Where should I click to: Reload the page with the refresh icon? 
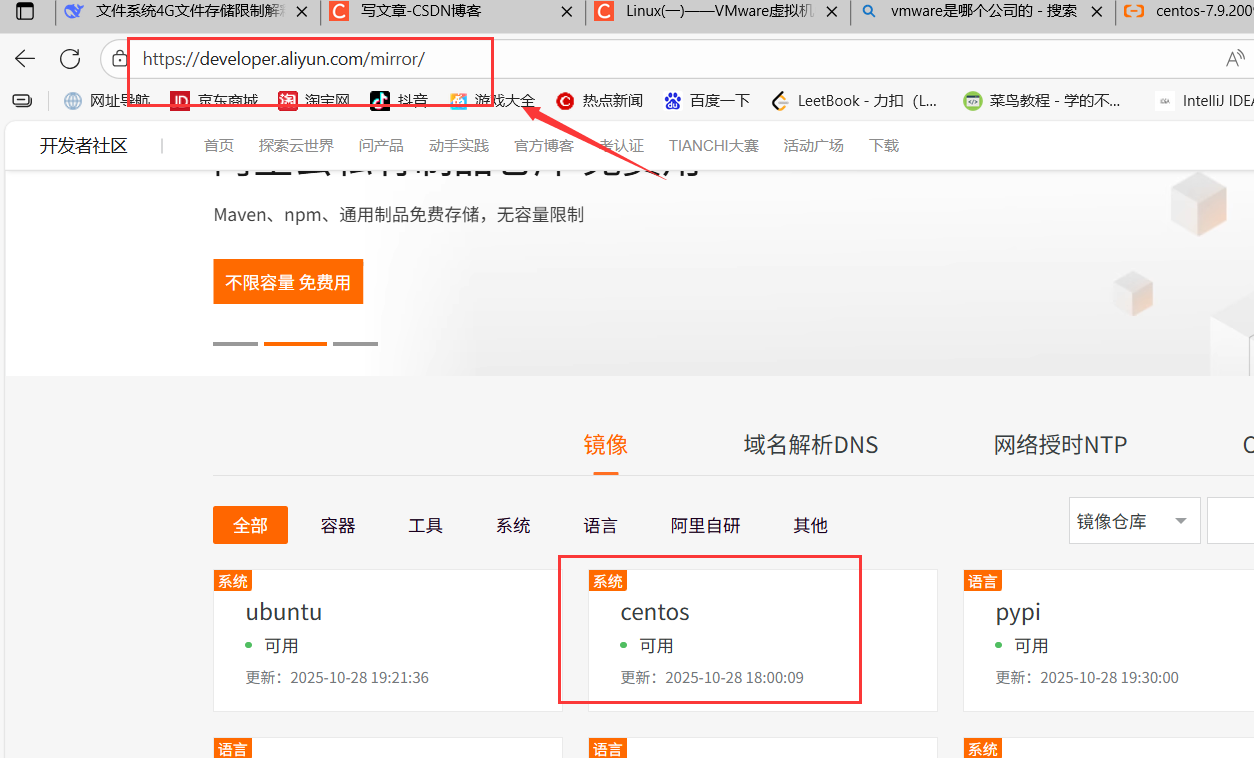pos(70,59)
